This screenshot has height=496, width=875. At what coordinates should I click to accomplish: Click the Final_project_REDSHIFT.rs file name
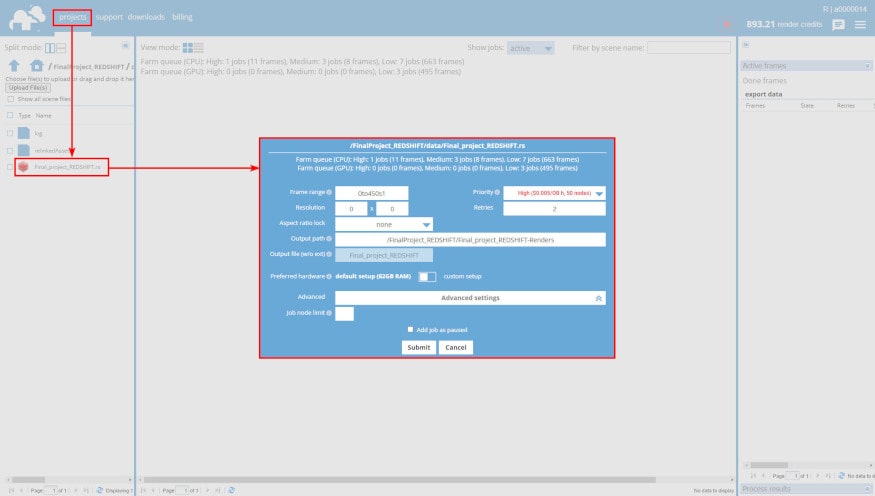pyautogui.click(x=68, y=167)
